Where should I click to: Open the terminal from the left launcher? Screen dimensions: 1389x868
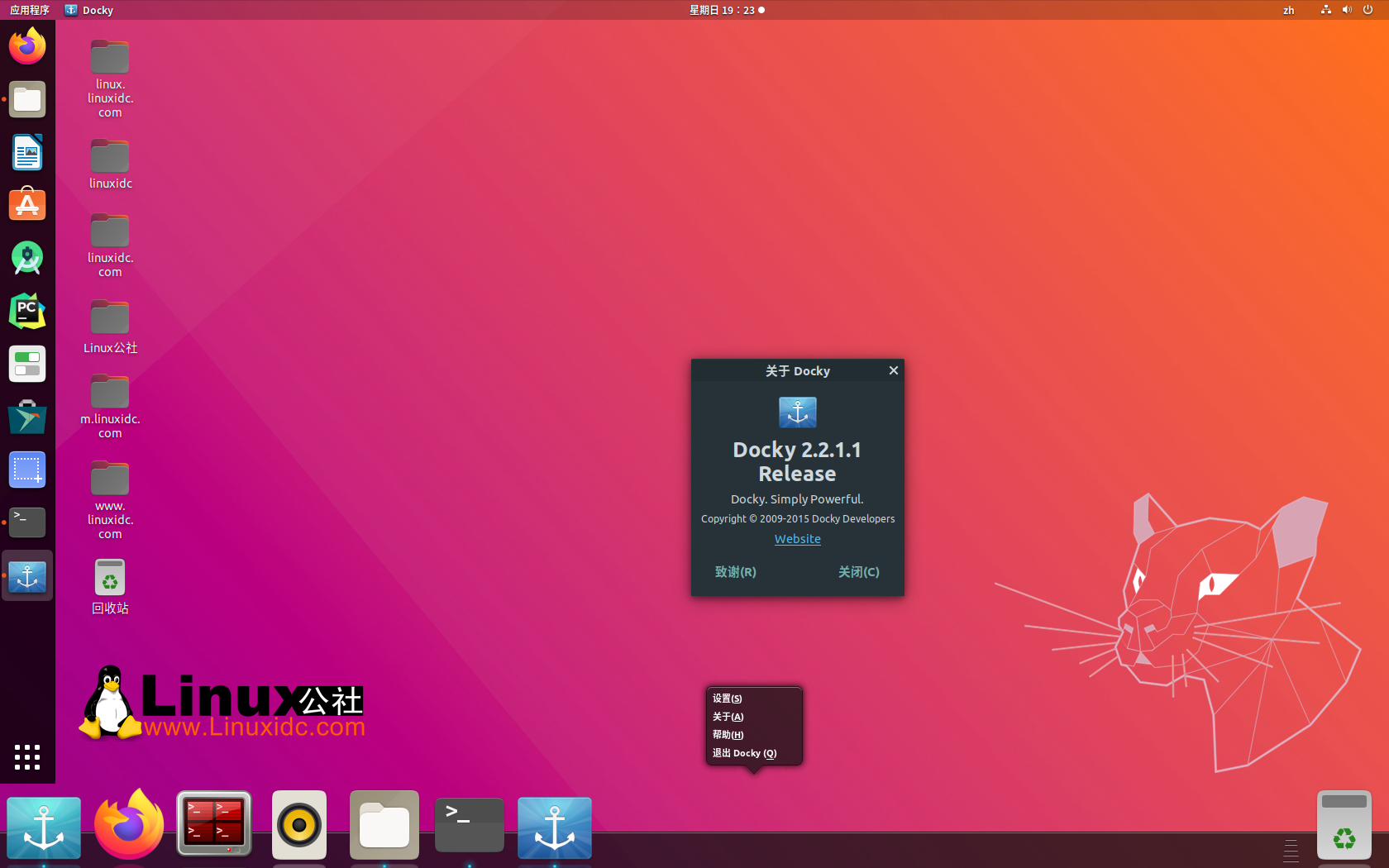(x=27, y=522)
